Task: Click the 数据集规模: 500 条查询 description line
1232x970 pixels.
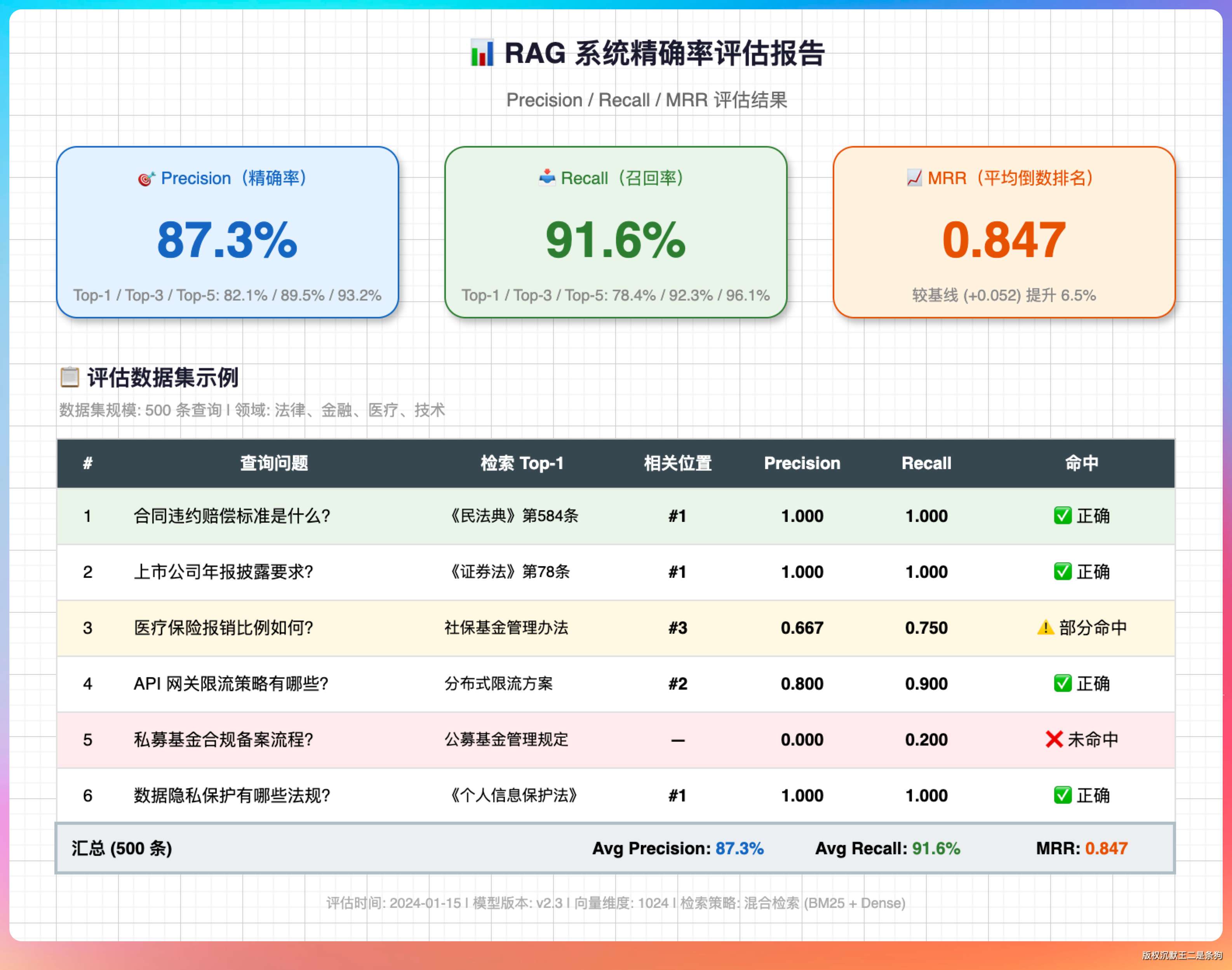Action: point(252,410)
